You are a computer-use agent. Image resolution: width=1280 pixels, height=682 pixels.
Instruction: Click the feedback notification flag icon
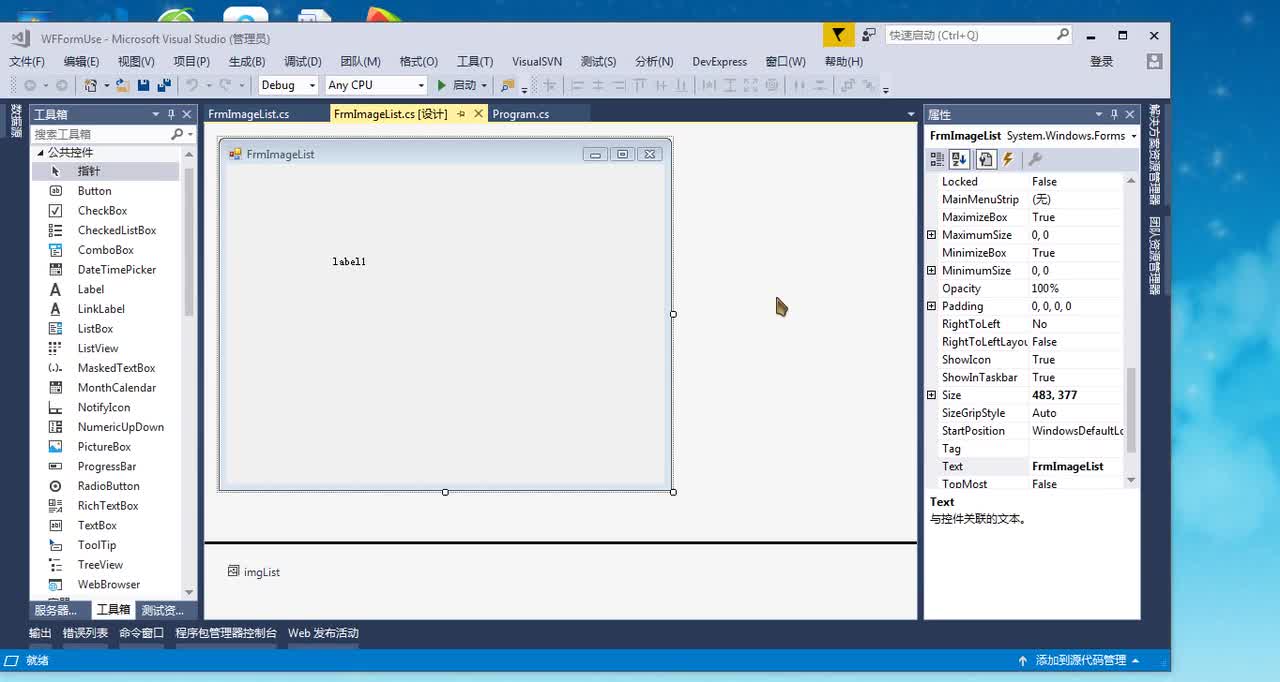point(838,35)
